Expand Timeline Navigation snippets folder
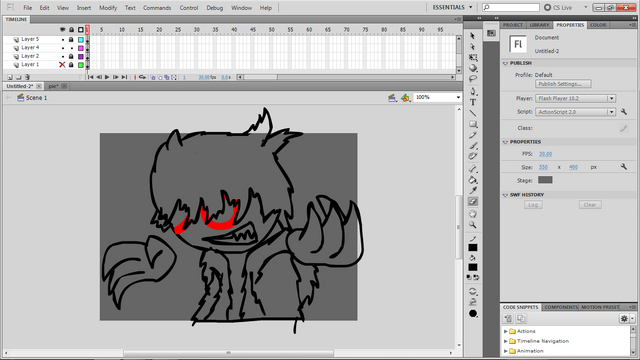This screenshot has height=360, width=640. click(506, 341)
